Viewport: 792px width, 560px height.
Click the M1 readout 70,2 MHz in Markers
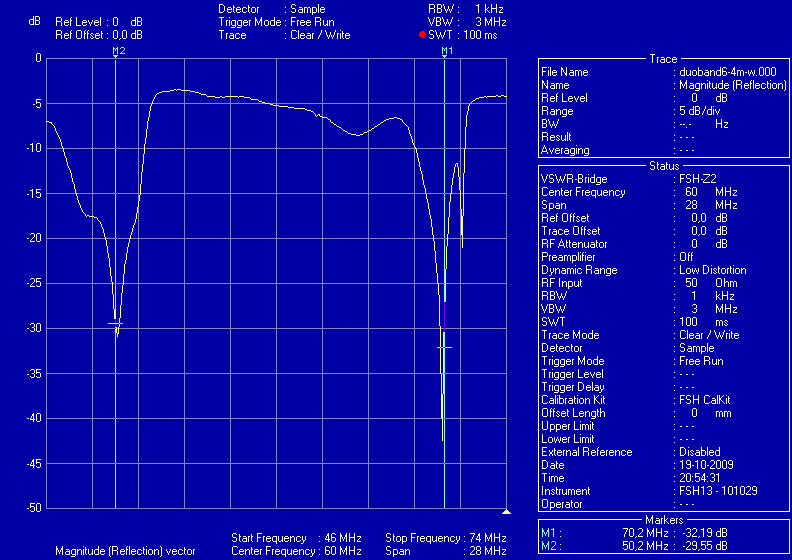click(643, 533)
